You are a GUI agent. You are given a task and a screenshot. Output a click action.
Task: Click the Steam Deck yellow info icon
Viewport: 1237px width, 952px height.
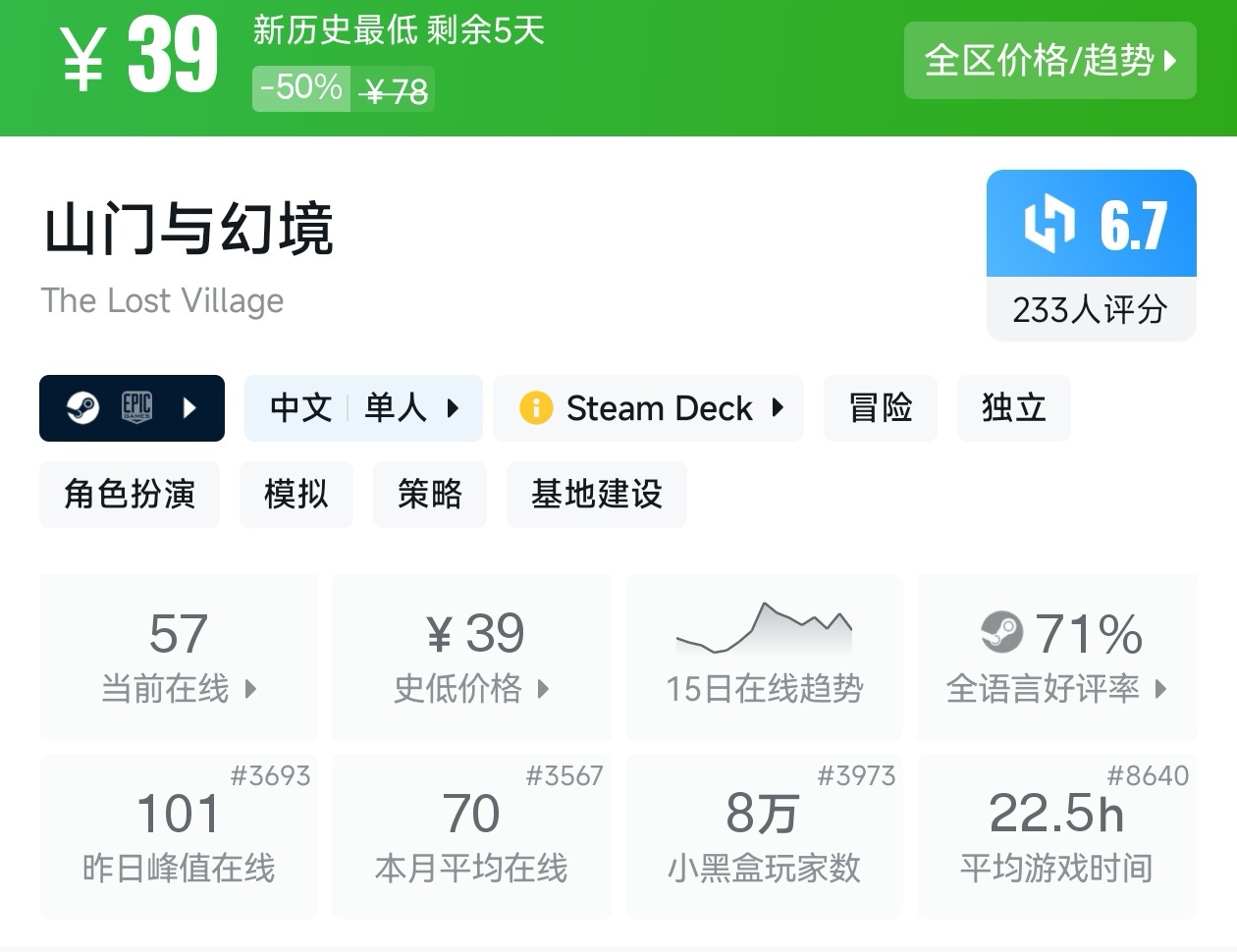[x=536, y=408]
